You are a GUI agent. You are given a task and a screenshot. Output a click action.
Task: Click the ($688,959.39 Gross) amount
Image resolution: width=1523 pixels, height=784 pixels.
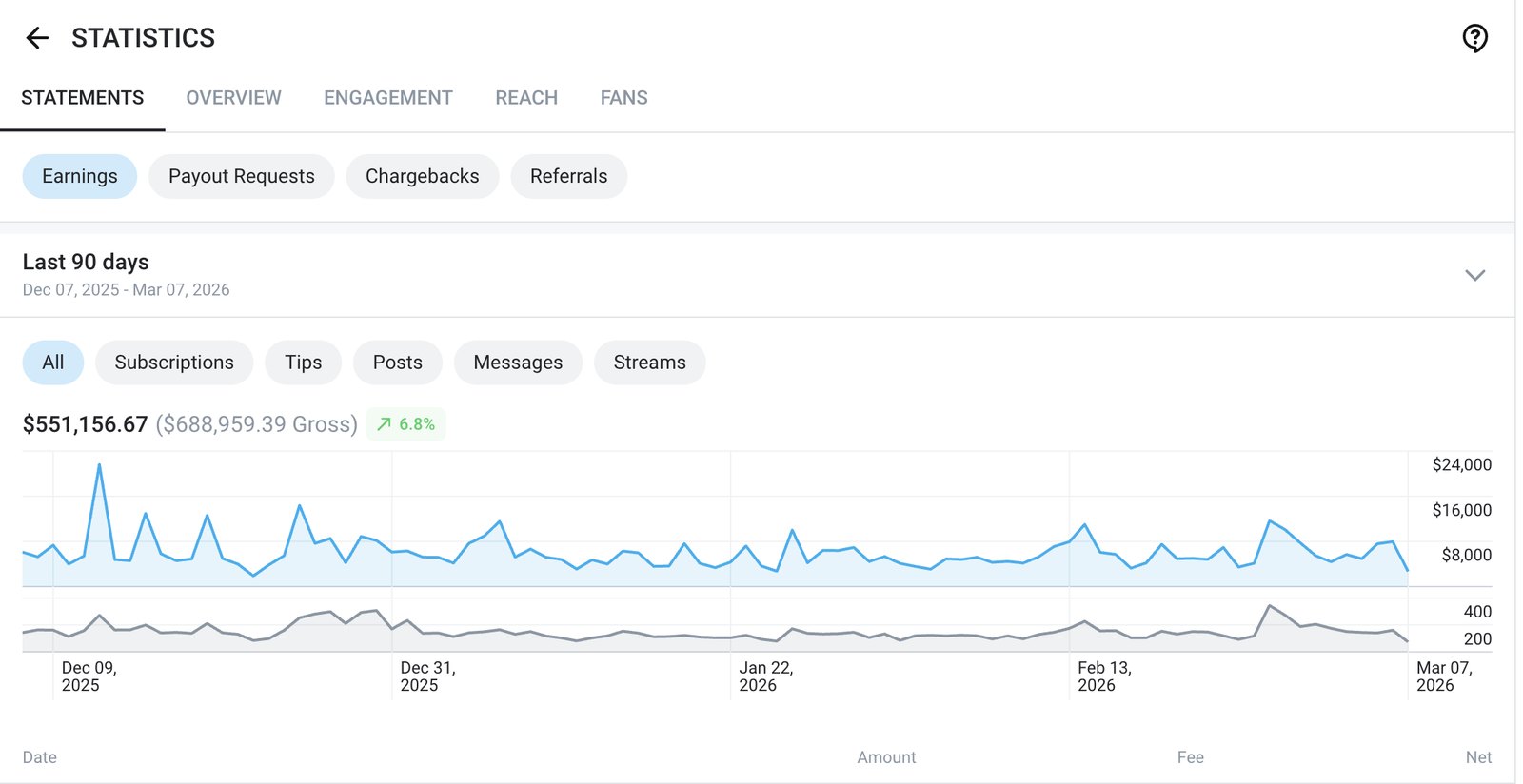click(257, 424)
